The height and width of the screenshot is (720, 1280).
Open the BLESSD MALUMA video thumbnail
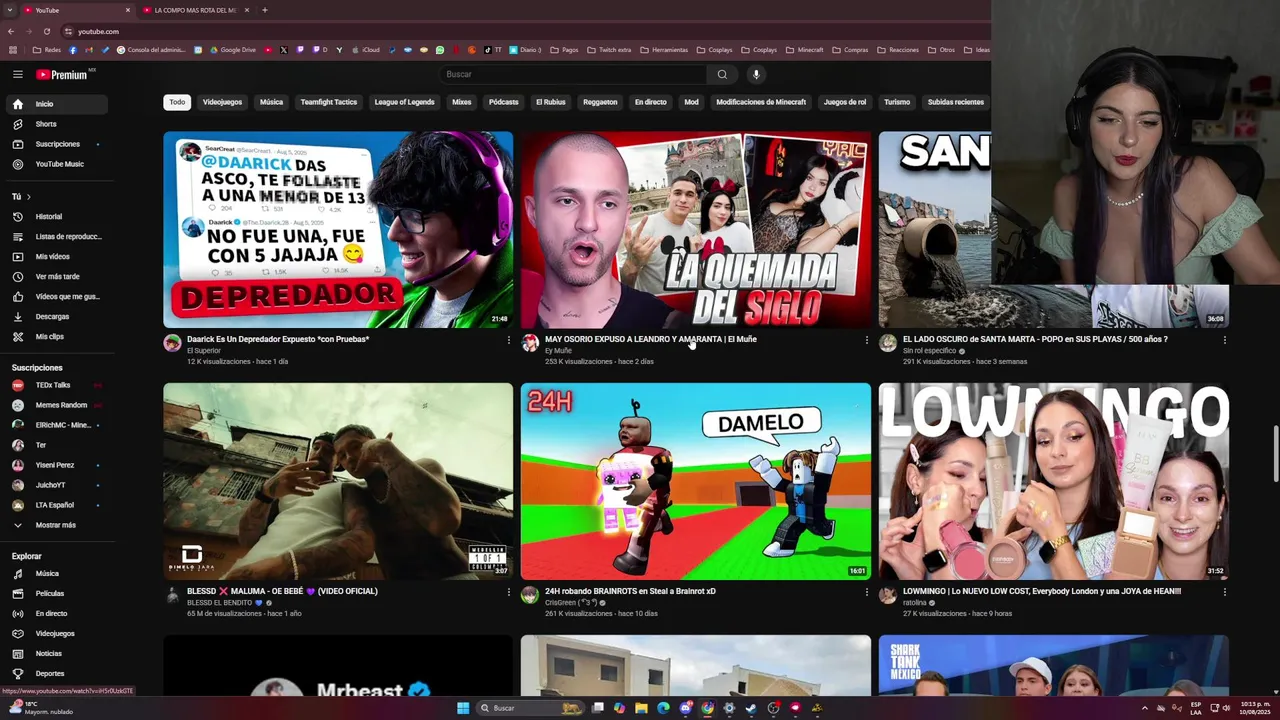click(x=338, y=481)
